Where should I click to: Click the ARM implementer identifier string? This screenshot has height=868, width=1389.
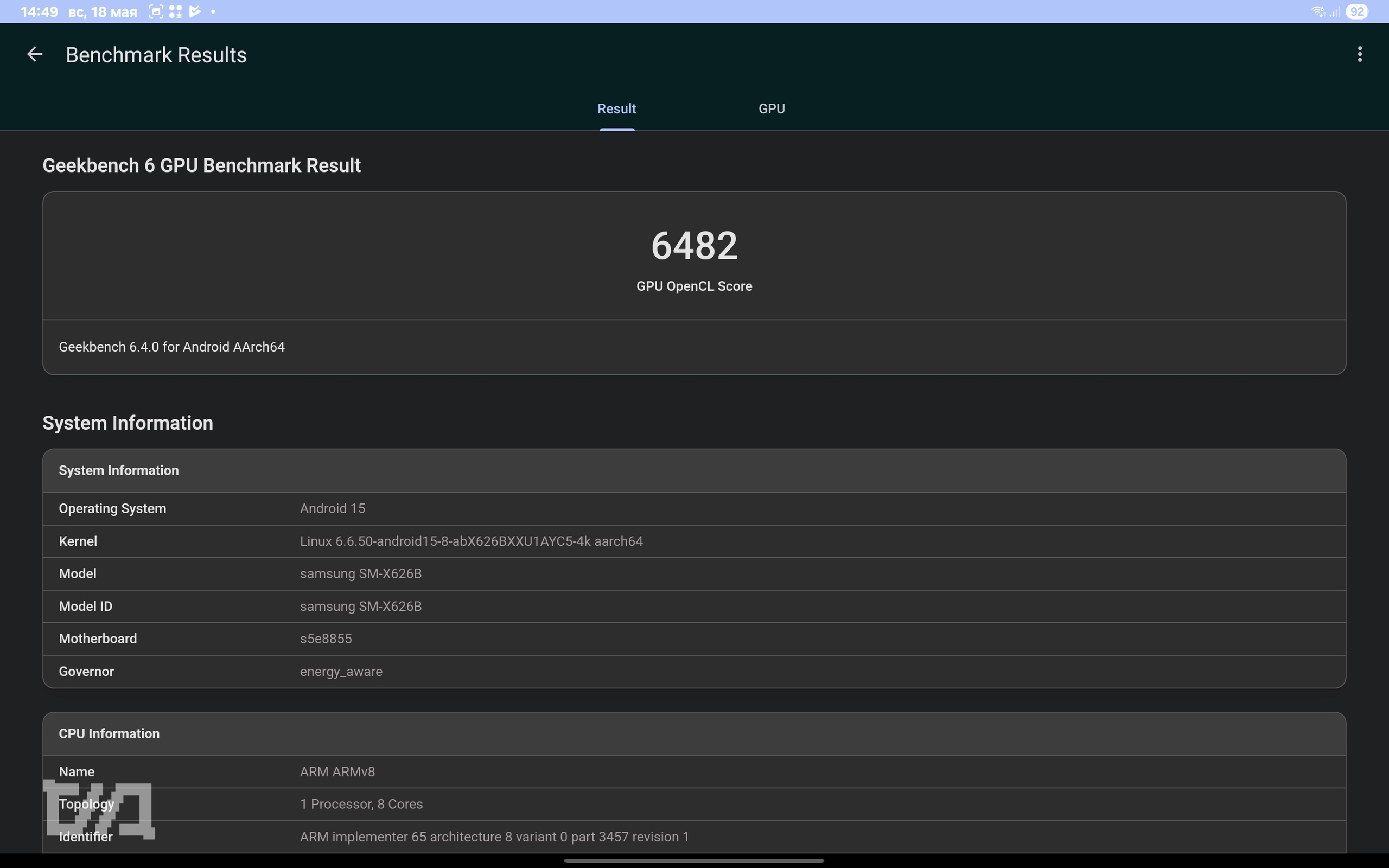coord(494,837)
